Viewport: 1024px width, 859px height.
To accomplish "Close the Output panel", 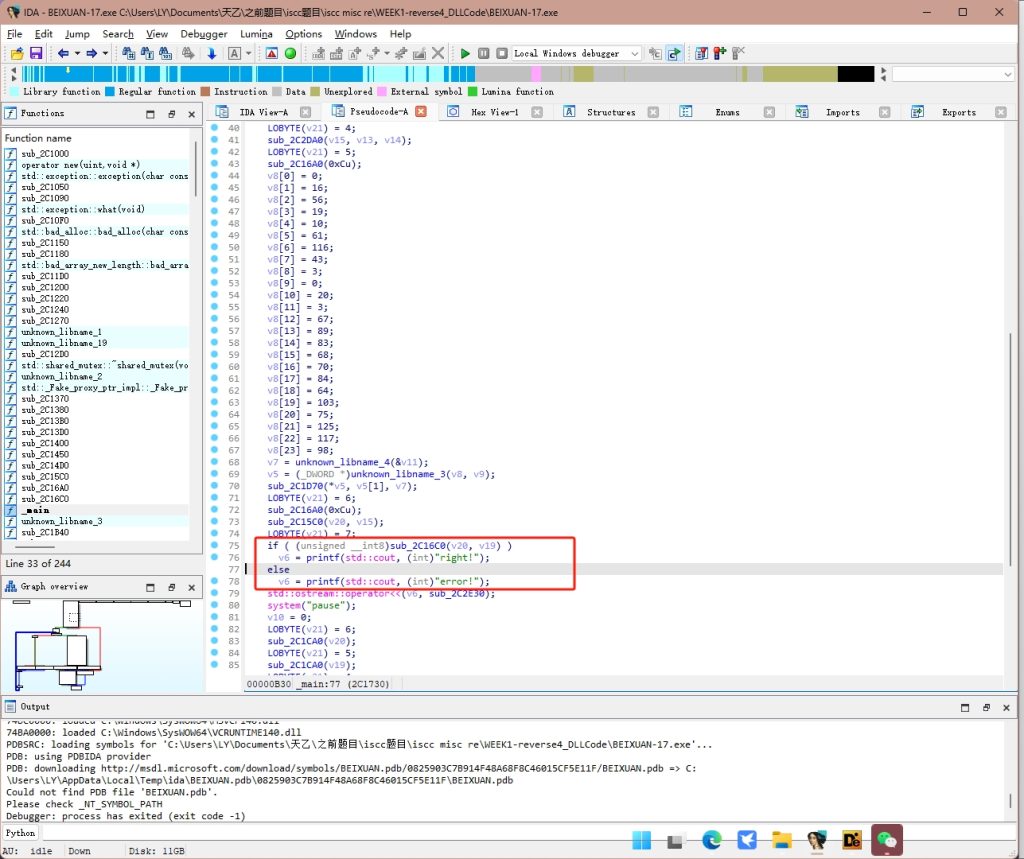I will (1006, 707).
